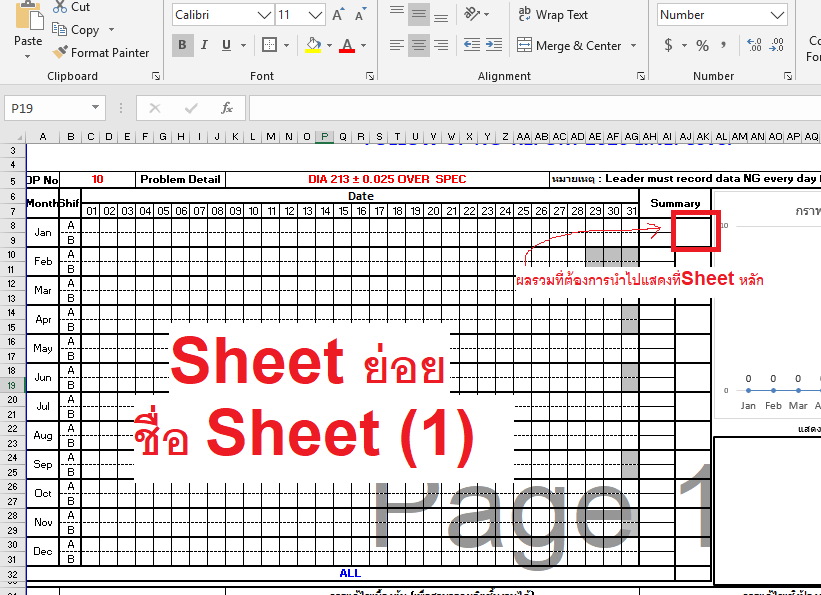This screenshot has width=821, height=595.
Task: Open the Borders tool
Action: (269, 45)
